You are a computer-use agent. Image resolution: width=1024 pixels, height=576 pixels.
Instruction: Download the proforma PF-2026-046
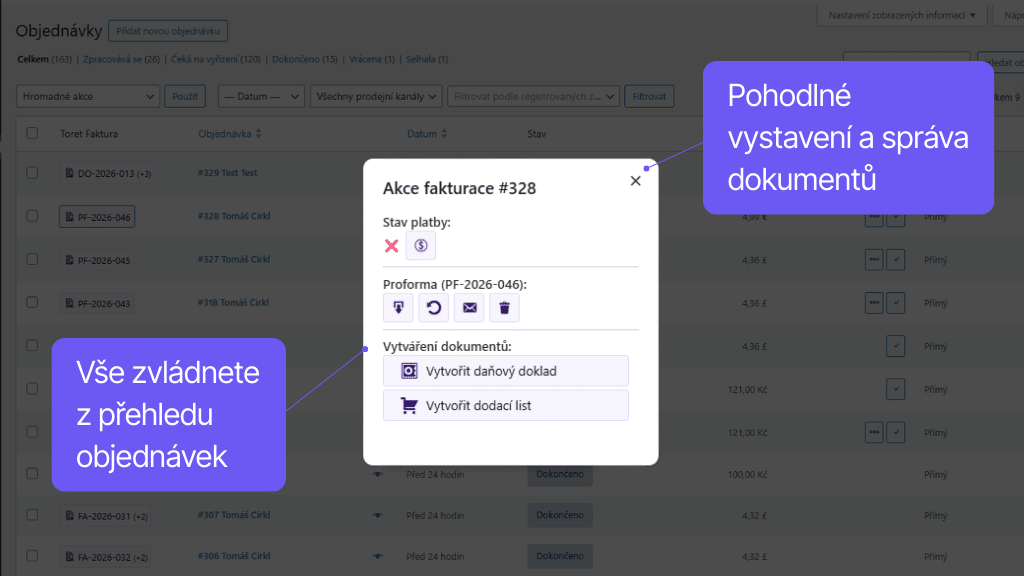[398, 307]
